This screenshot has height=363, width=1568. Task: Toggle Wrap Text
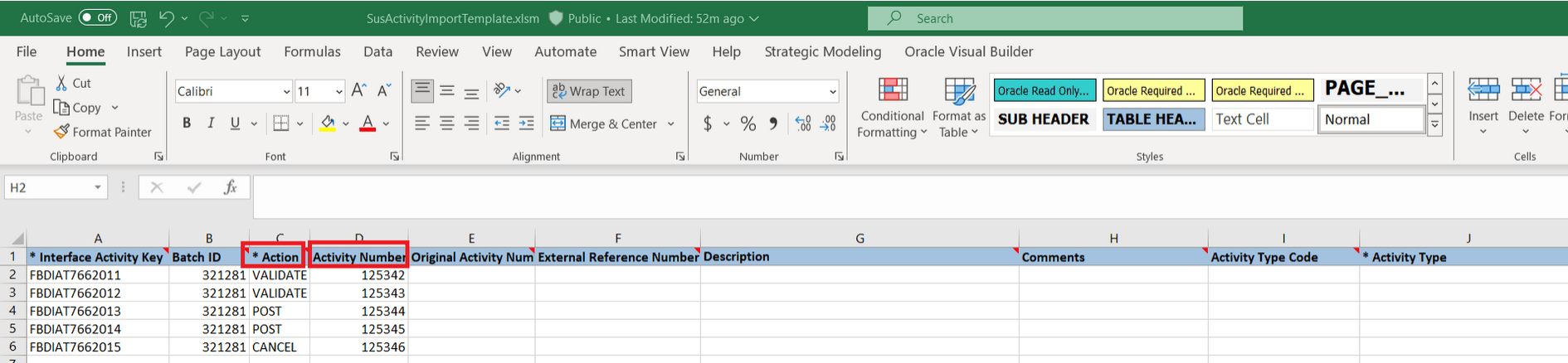pos(588,91)
